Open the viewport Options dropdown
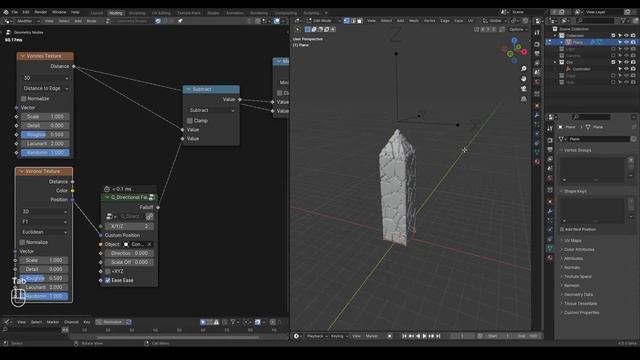 (x=518, y=29)
